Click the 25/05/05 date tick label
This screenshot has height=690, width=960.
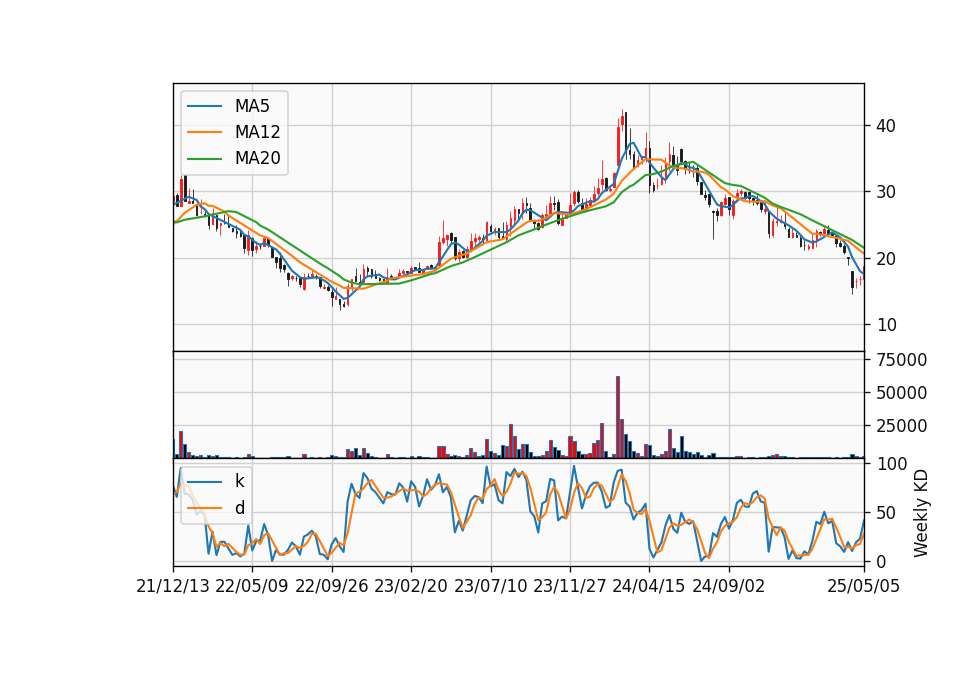[864, 587]
